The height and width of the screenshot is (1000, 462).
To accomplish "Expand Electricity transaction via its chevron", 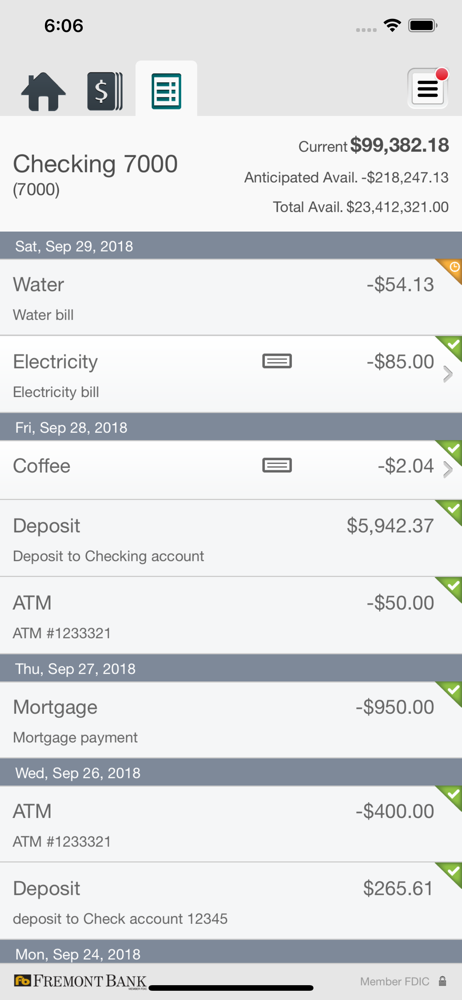I will (448, 374).
